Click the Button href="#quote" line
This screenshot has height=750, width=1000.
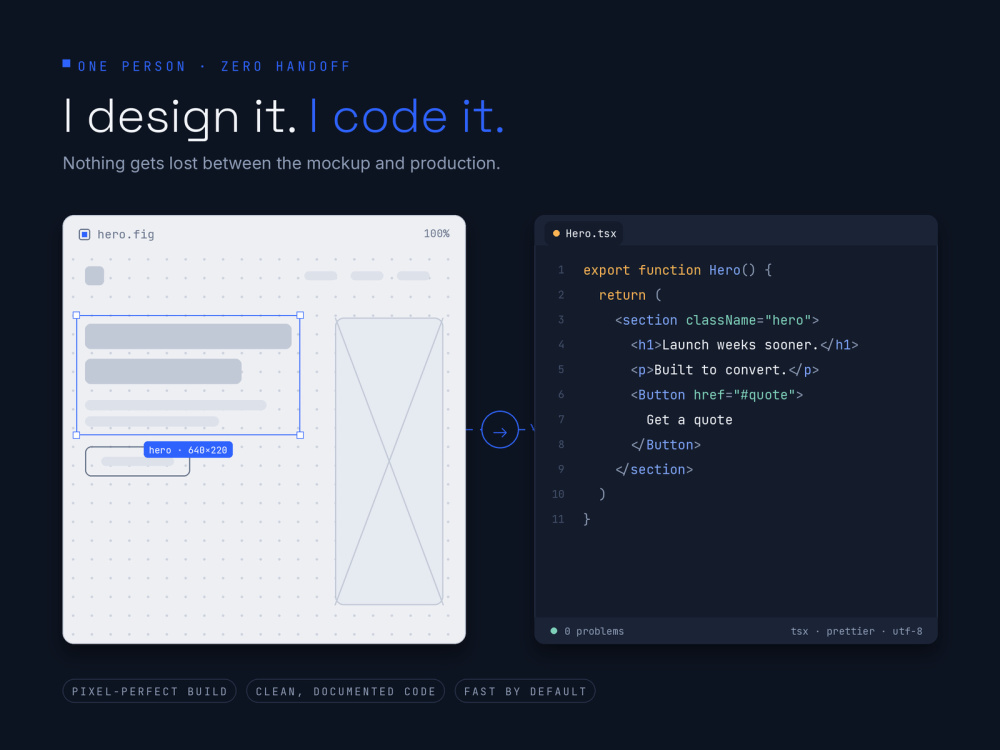[x=717, y=395]
